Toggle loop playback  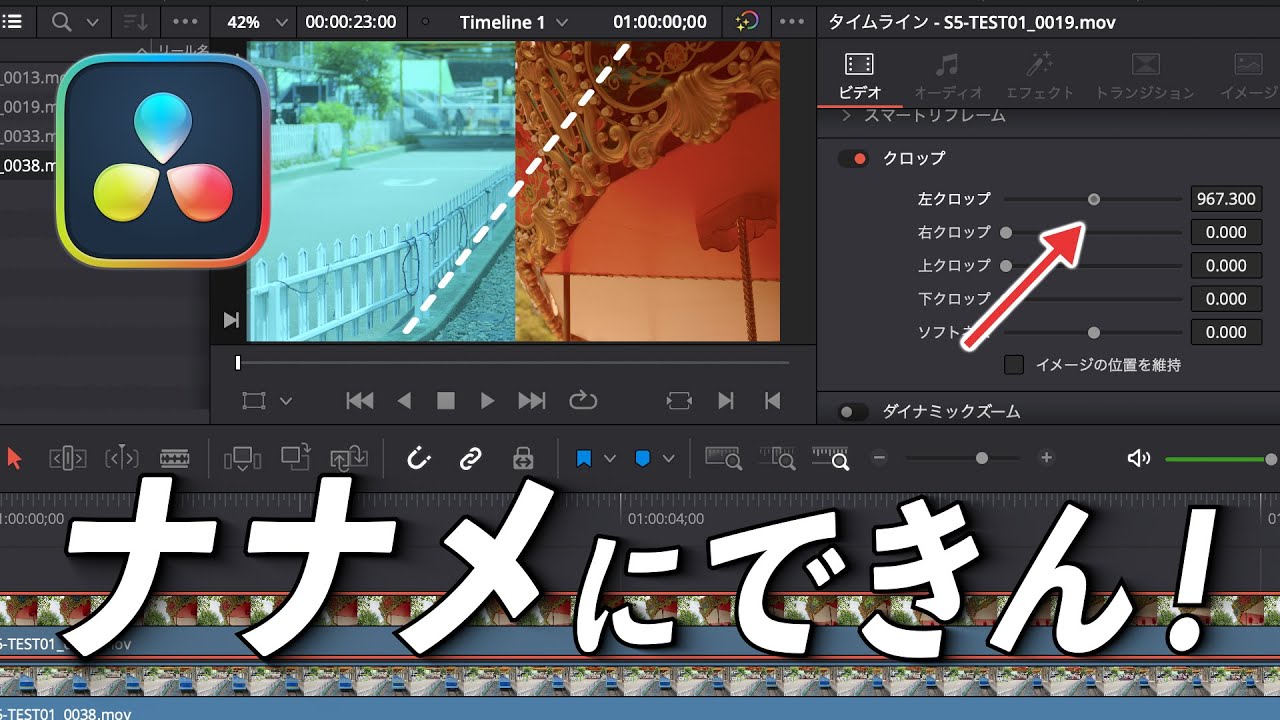click(x=583, y=401)
